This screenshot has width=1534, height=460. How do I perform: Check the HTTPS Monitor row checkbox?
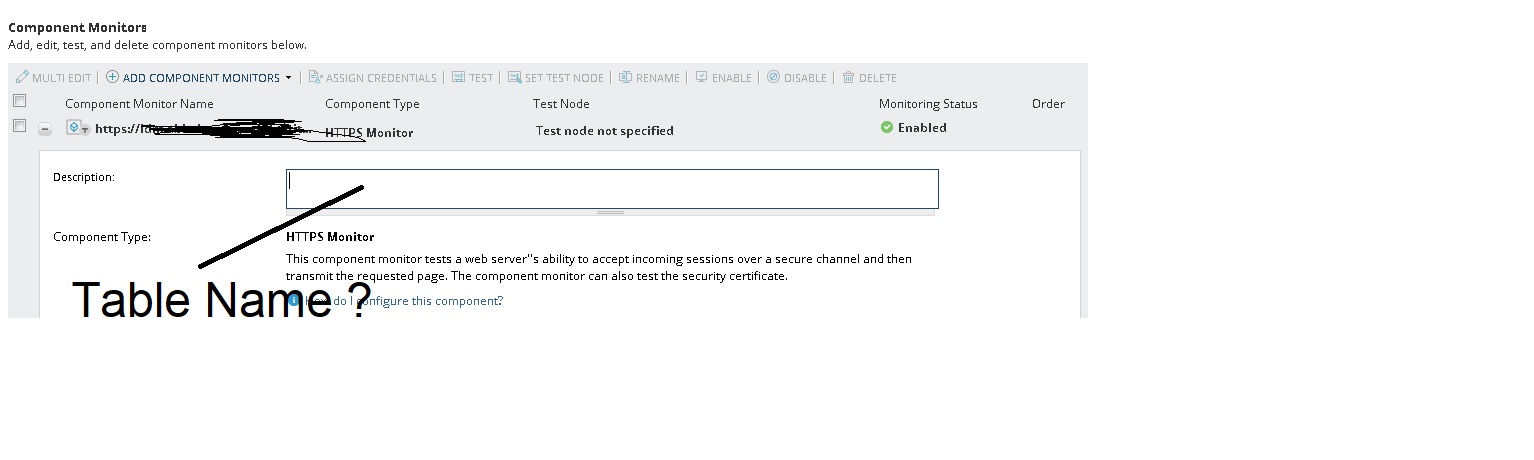click(19, 126)
